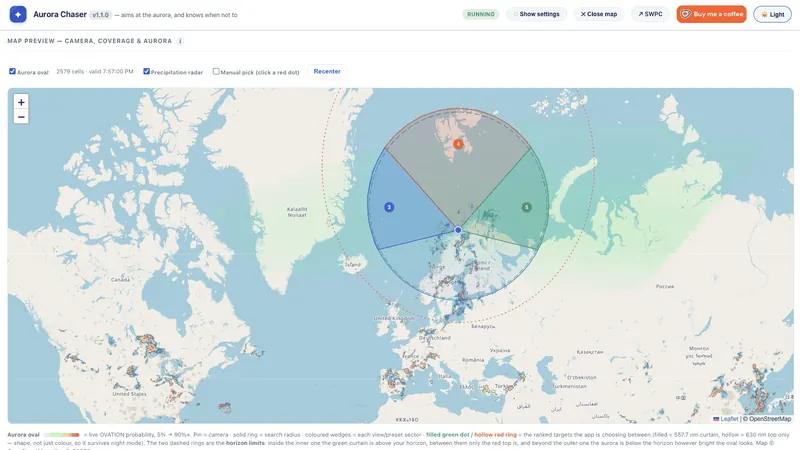Image resolution: width=800 pixels, height=450 pixels.
Task: Click the v1.1.0 version badge
Action: [101, 15]
